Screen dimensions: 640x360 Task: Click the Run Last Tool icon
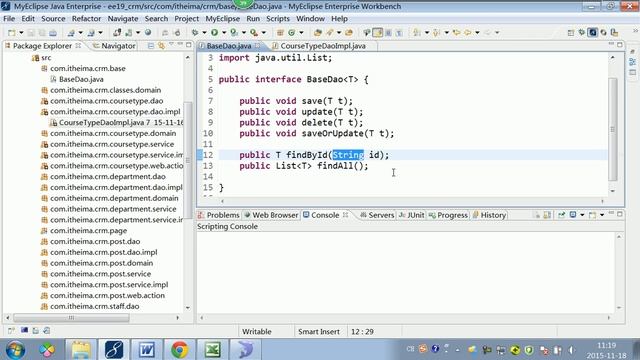pyautogui.click(x=254, y=33)
